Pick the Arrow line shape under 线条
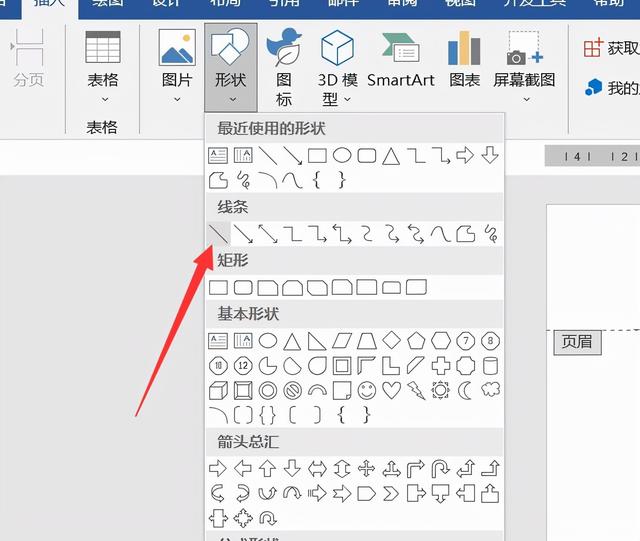This screenshot has width=640, height=541. pos(243,234)
